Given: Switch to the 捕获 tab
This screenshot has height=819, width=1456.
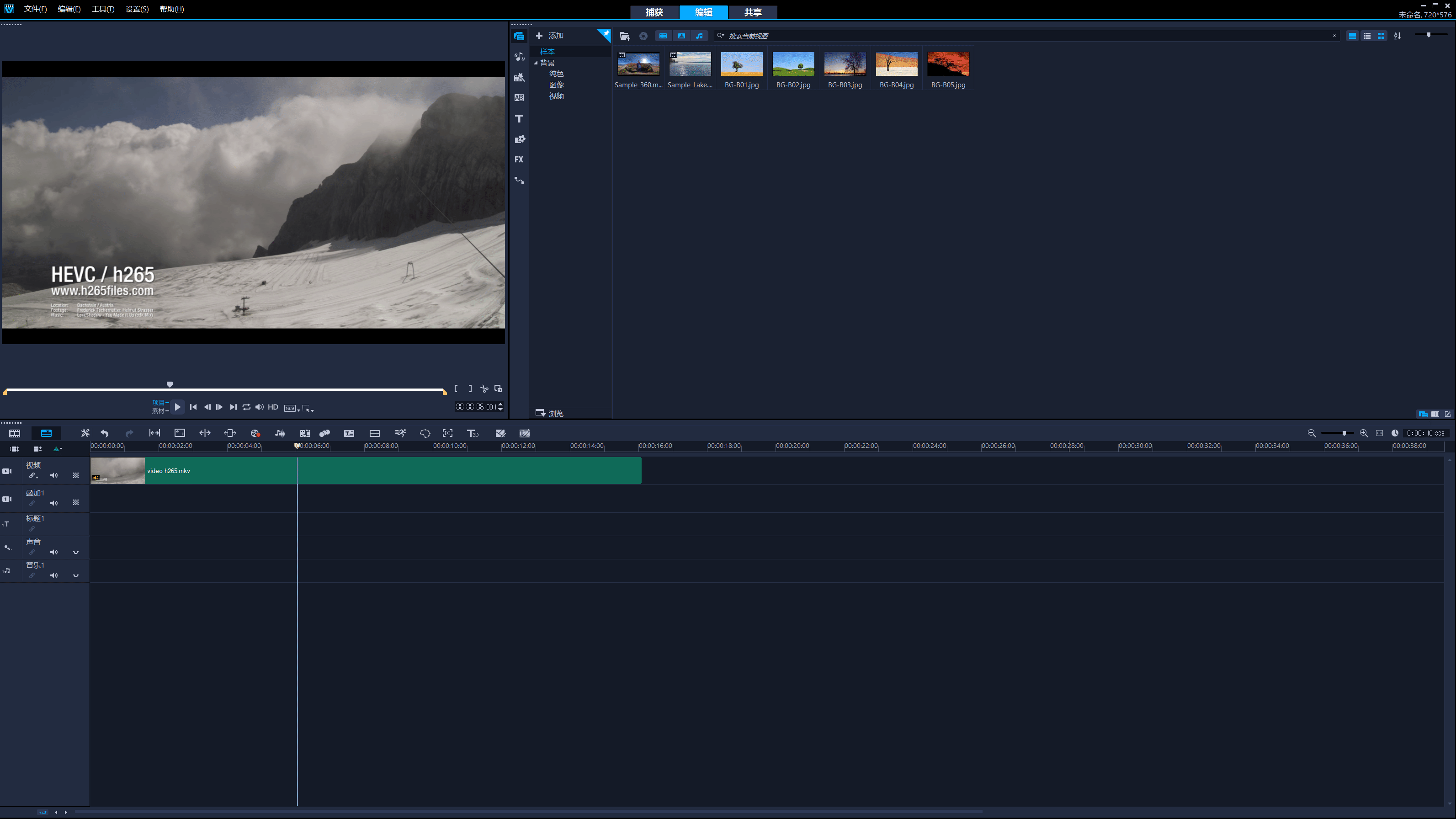Looking at the screenshot, I should click(654, 12).
